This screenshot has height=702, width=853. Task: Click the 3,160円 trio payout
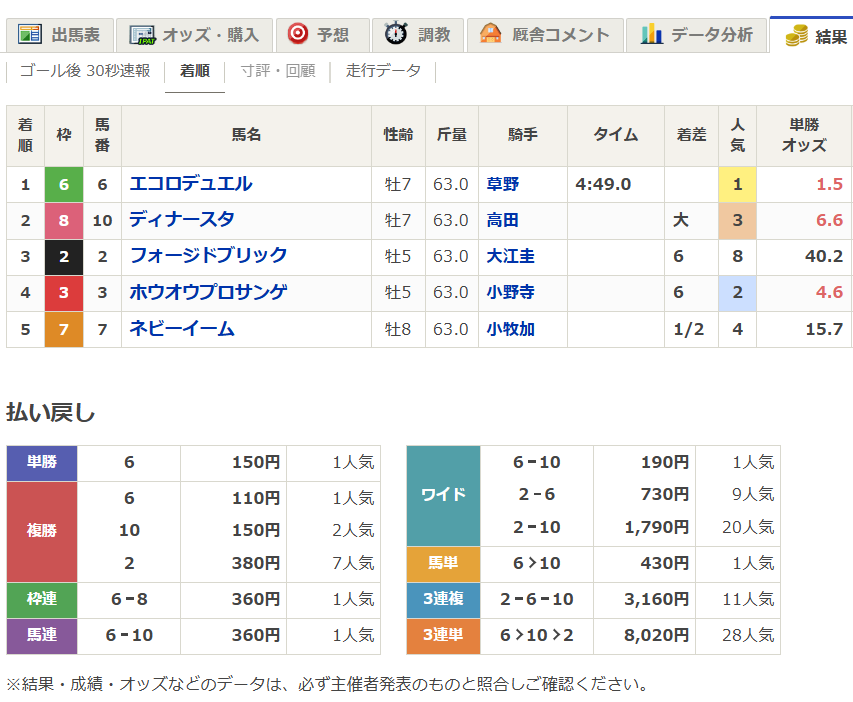coord(657,599)
